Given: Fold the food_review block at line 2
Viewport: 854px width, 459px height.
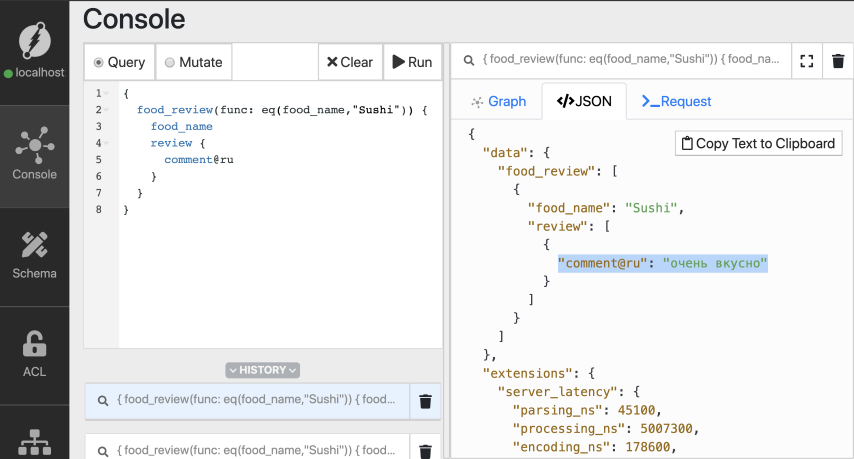Looking at the screenshot, I should [x=107, y=110].
